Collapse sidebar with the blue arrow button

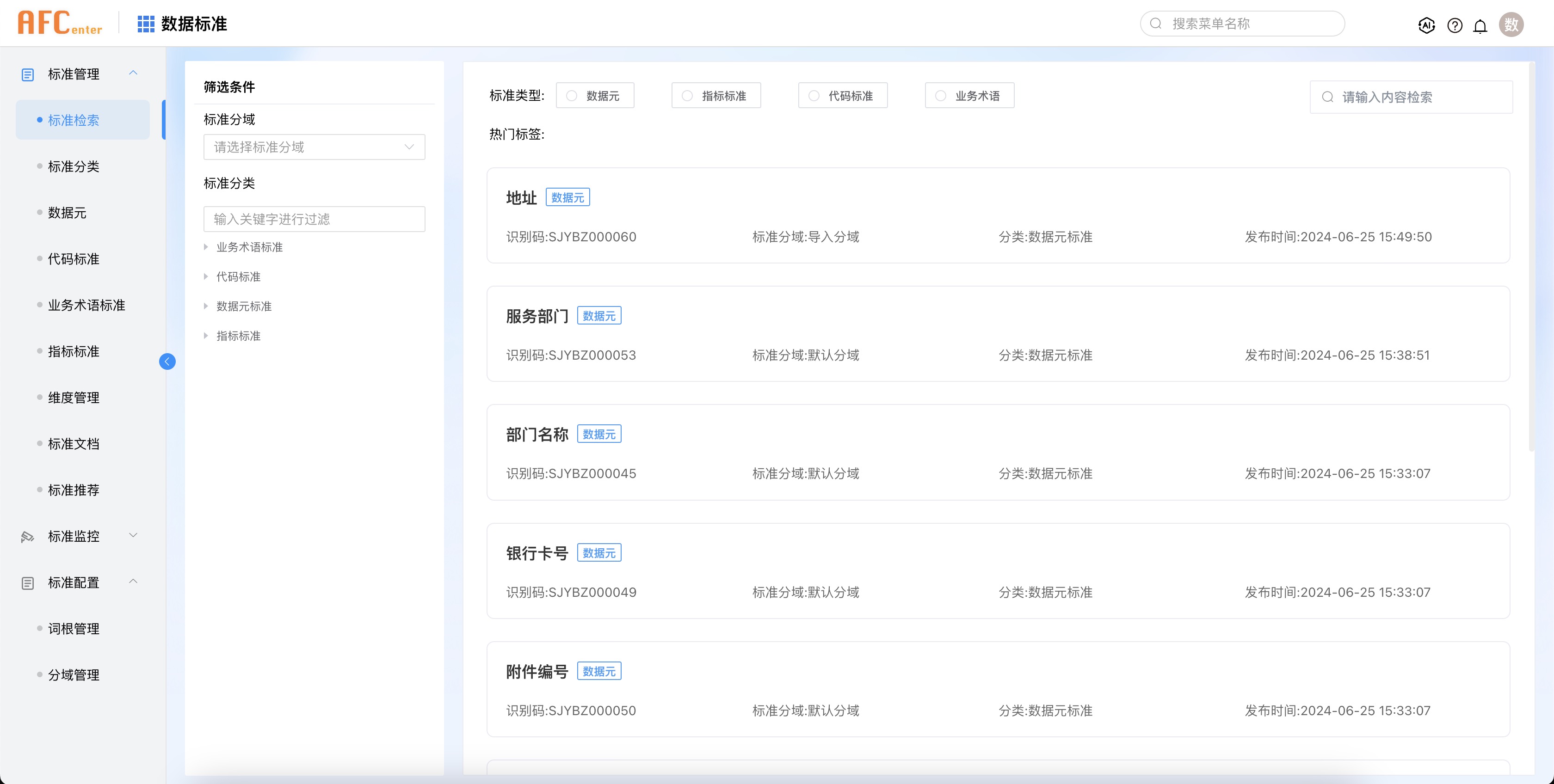167,361
